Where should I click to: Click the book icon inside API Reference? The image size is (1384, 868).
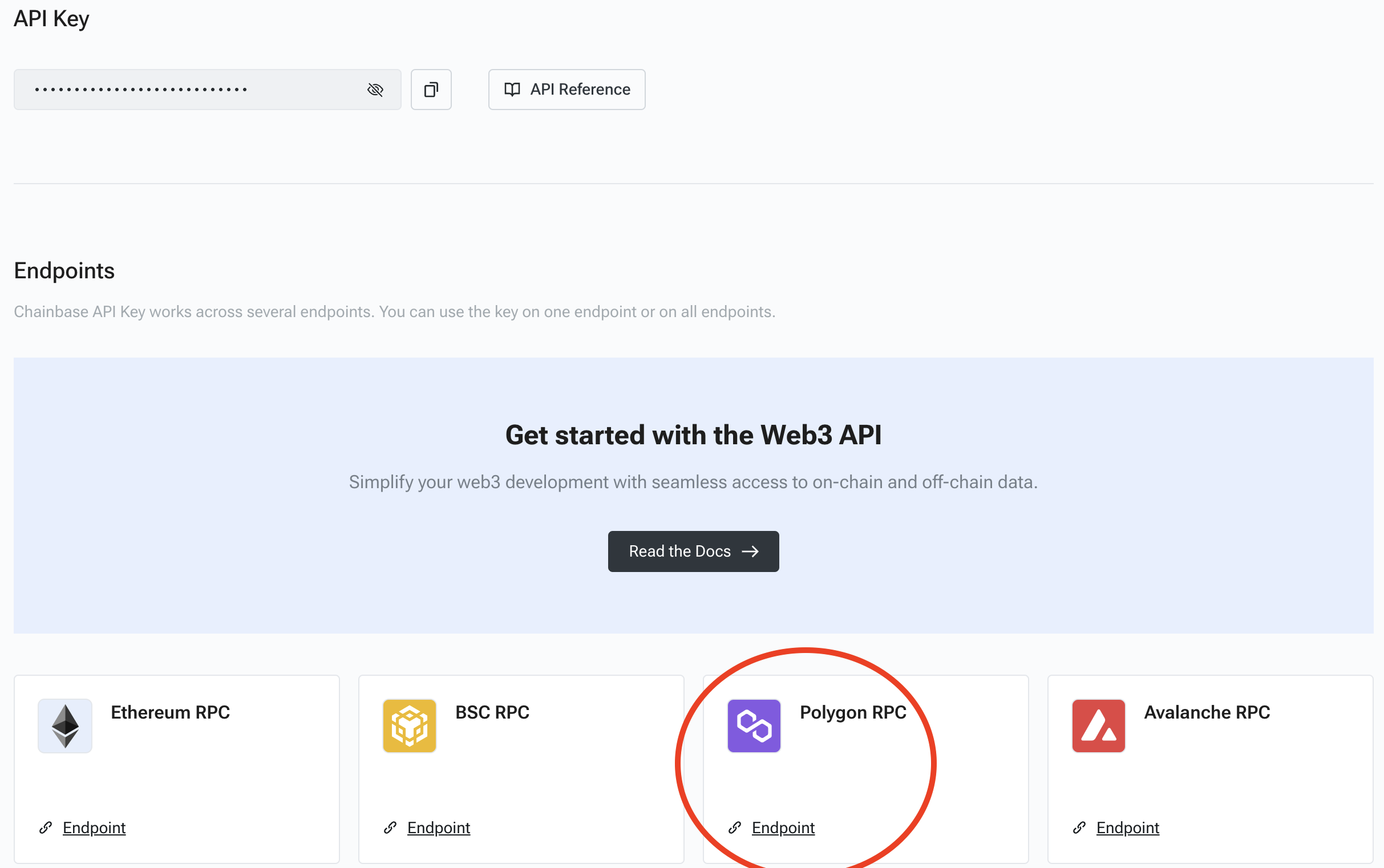512,89
